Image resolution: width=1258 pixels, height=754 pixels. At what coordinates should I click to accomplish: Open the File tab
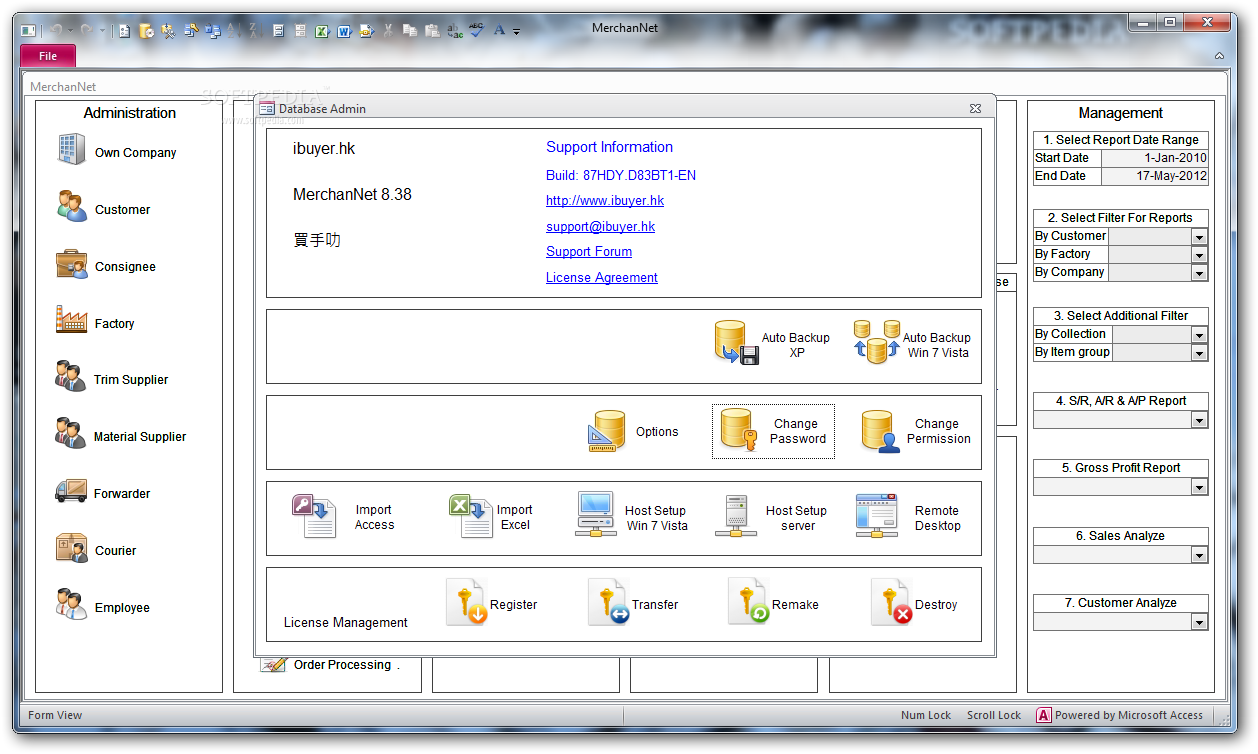[48, 56]
